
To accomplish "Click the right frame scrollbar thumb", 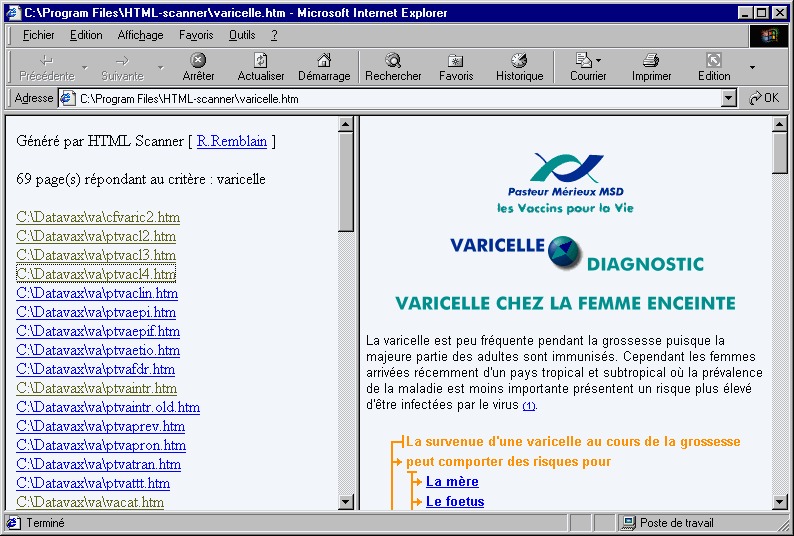I will [x=779, y=152].
